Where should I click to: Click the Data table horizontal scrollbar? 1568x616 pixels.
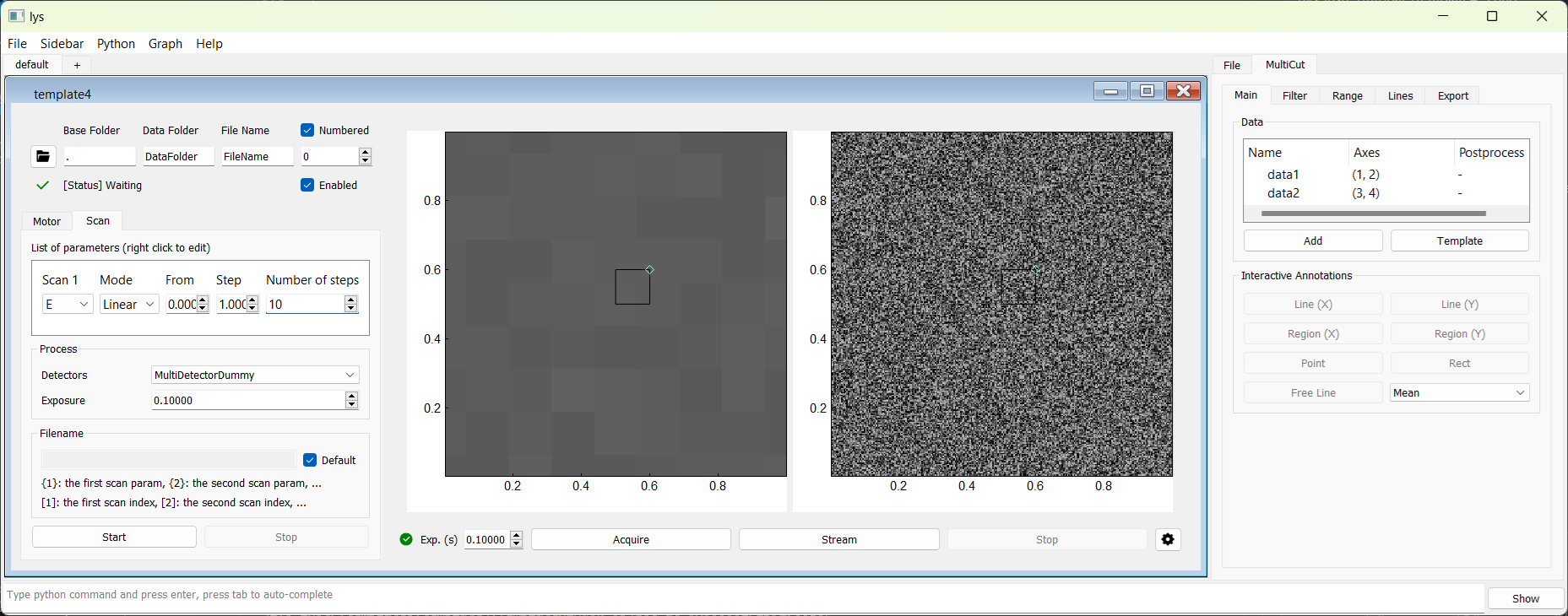1373,214
